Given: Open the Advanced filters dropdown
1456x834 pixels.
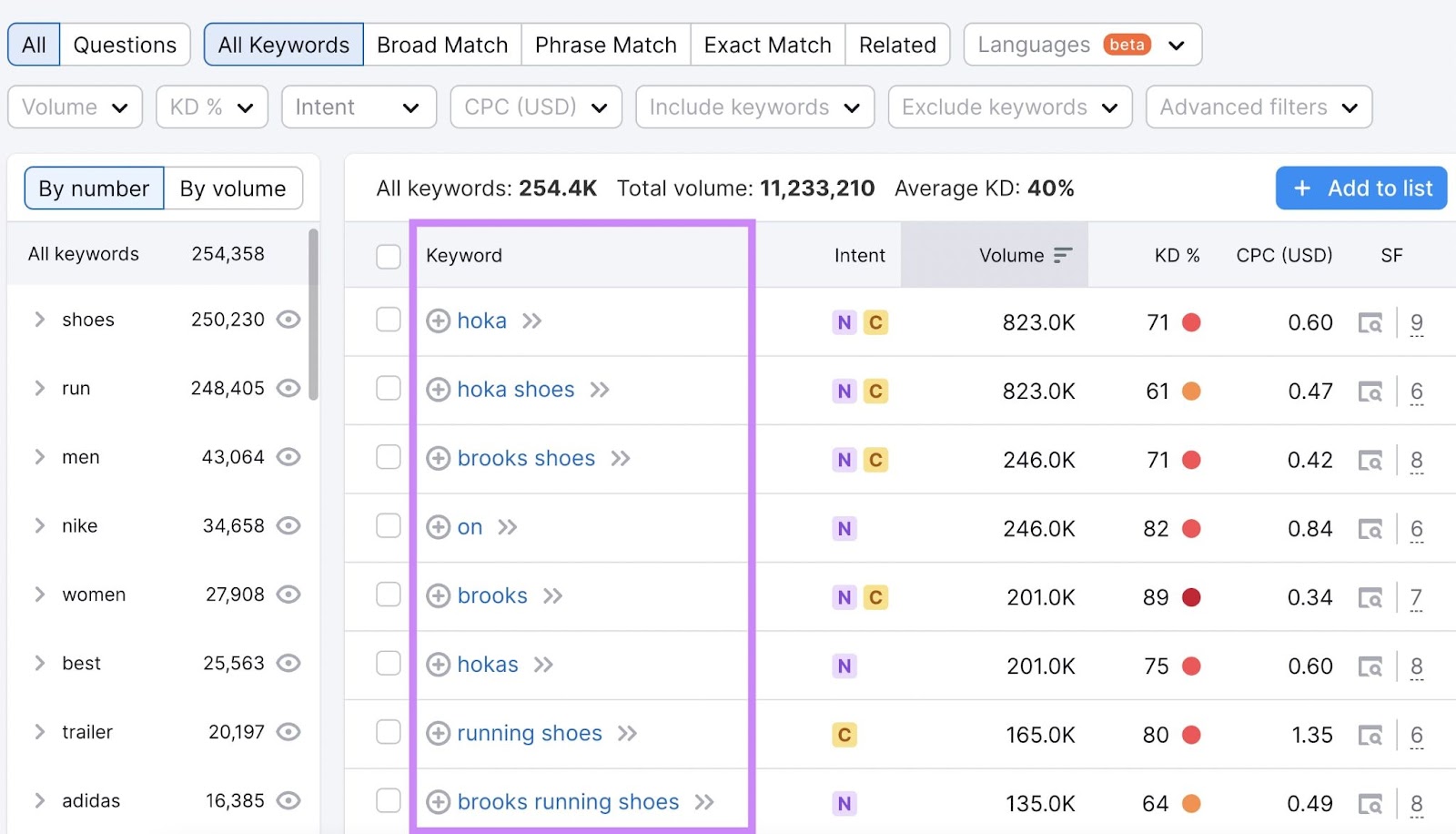Looking at the screenshot, I should click(x=1259, y=107).
